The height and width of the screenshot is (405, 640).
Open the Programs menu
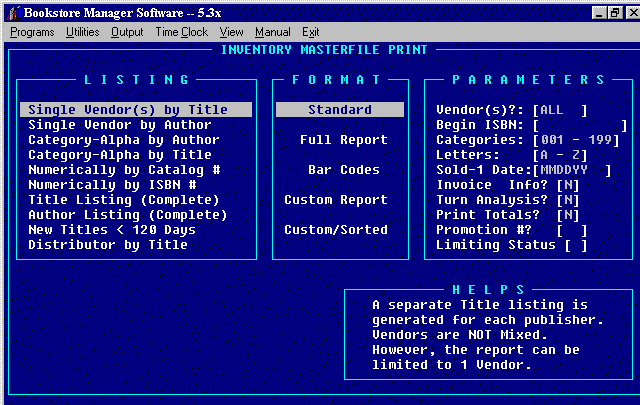click(32, 32)
